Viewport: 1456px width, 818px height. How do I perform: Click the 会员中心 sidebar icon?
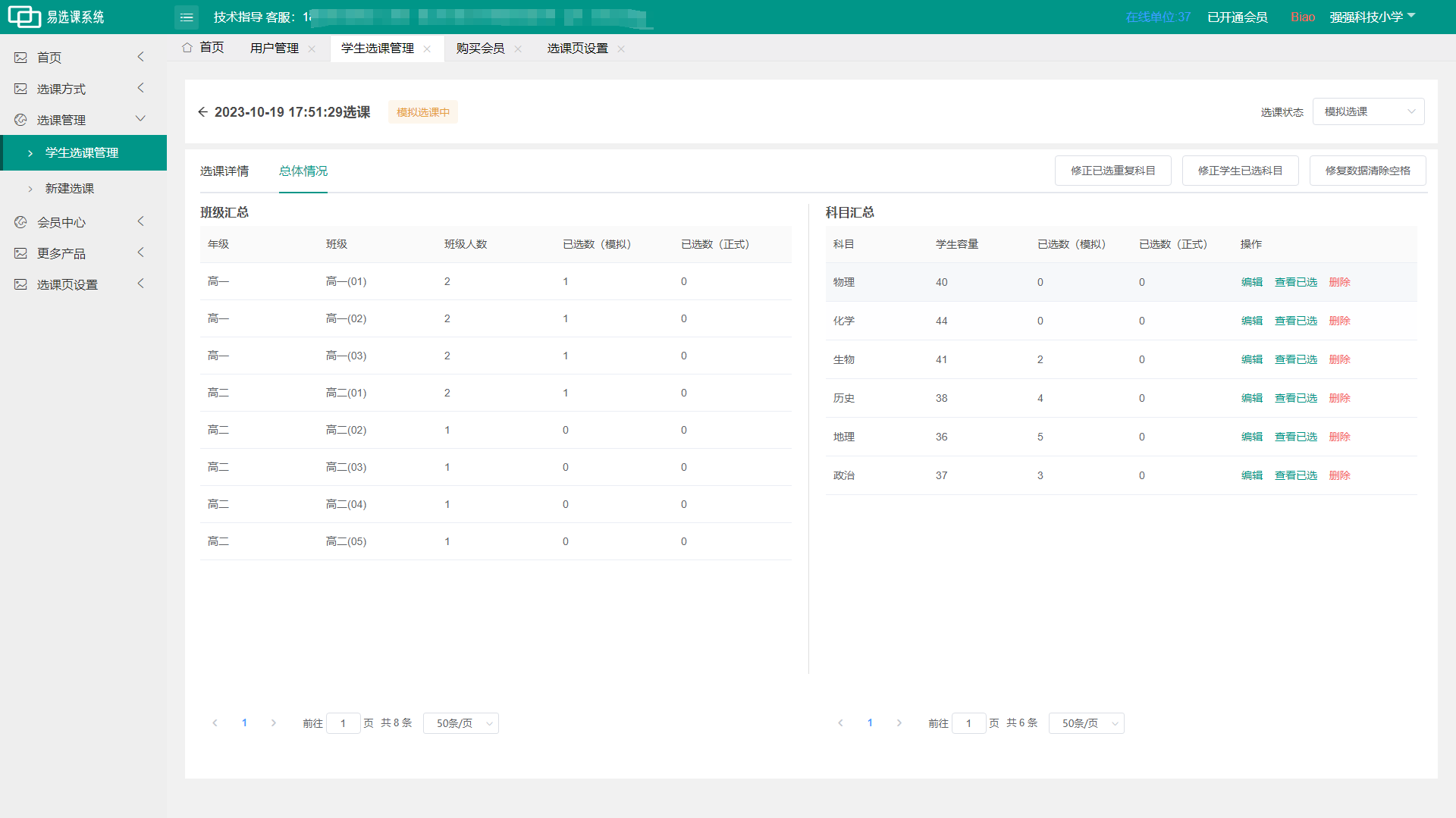point(20,222)
